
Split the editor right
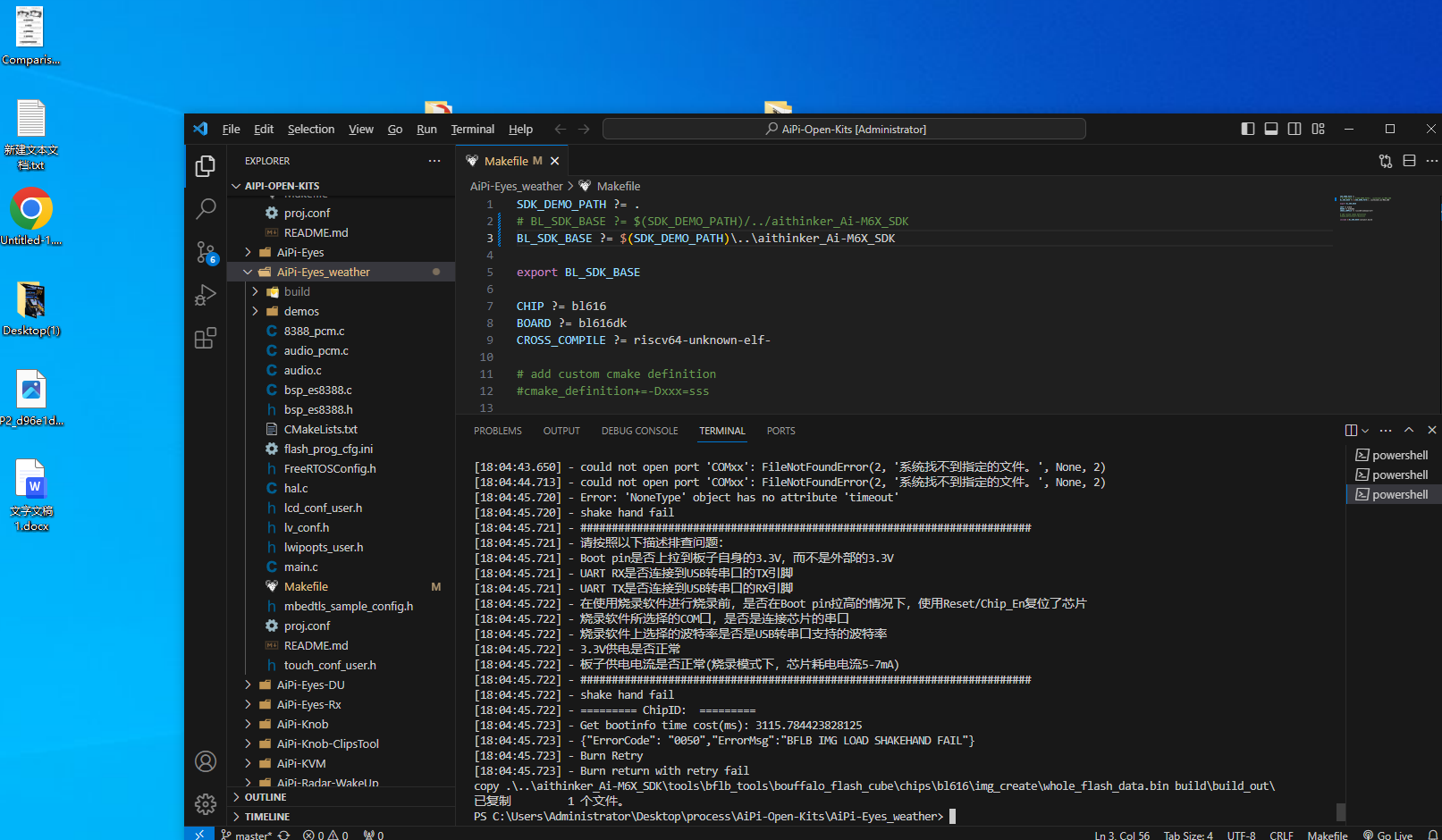tap(1409, 161)
